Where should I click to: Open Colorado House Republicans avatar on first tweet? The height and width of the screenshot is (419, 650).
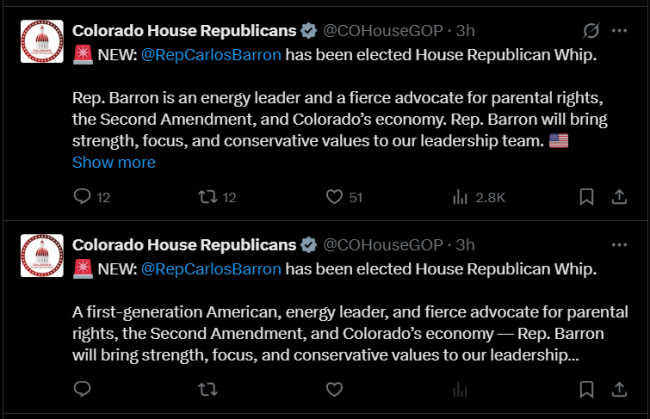(x=43, y=43)
